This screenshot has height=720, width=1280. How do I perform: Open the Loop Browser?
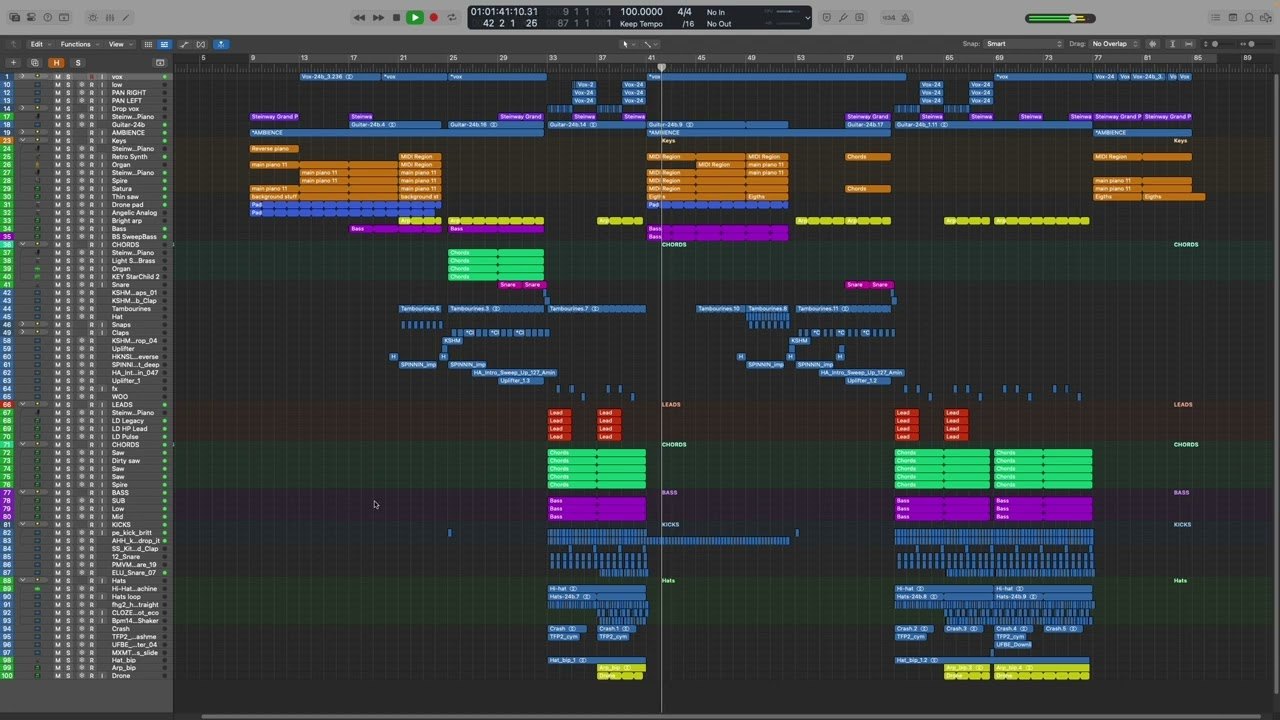1250,17
